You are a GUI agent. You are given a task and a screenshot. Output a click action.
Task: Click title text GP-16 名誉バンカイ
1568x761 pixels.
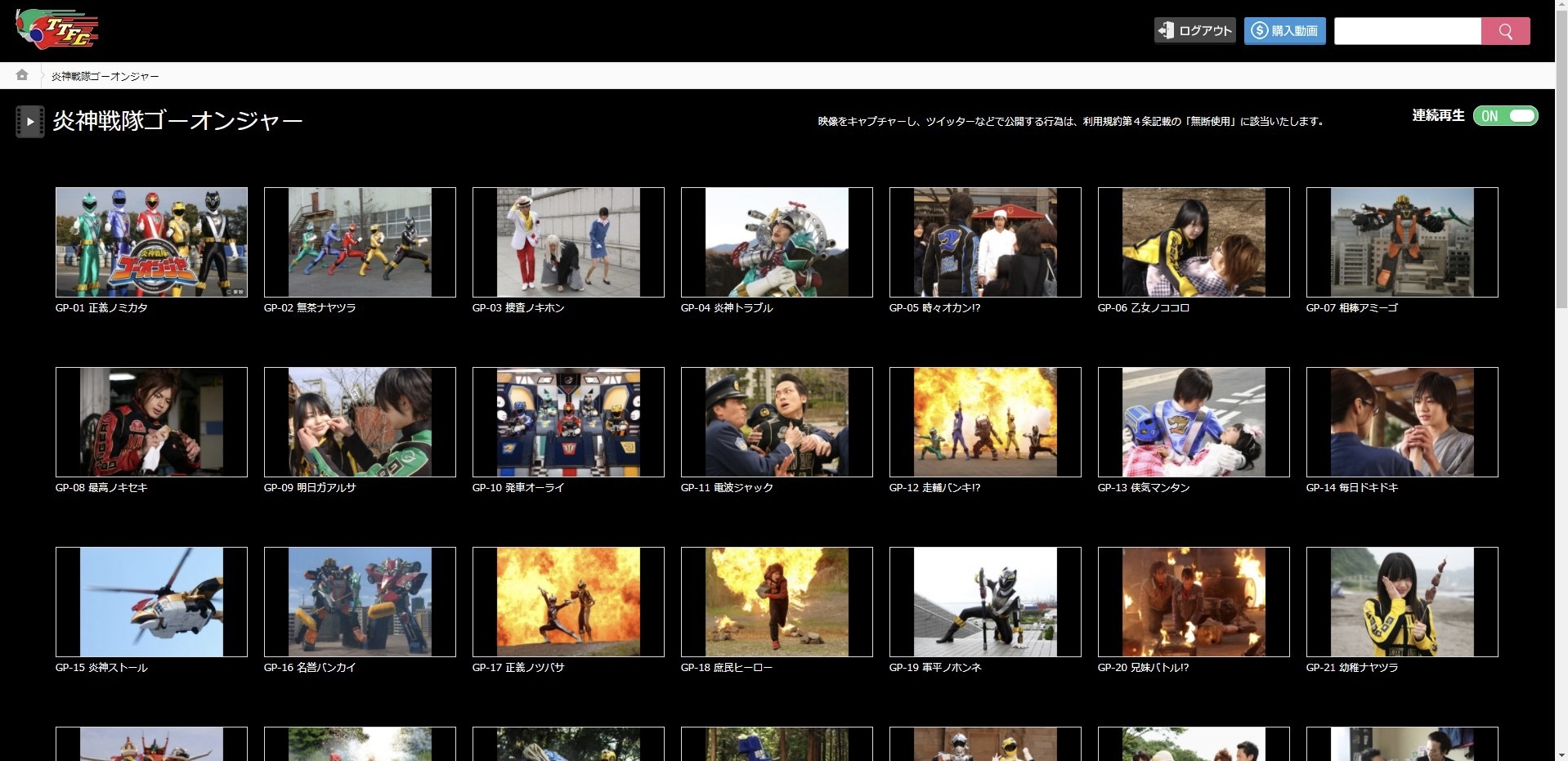point(310,668)
